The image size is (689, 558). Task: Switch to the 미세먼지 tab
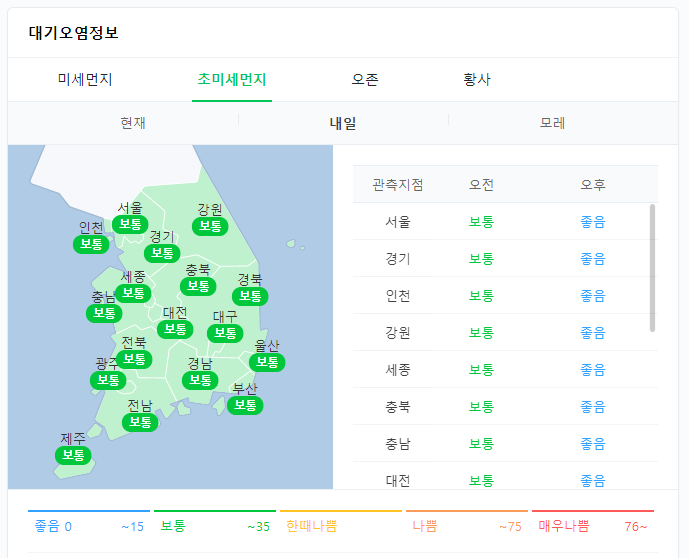click(85, 80)
